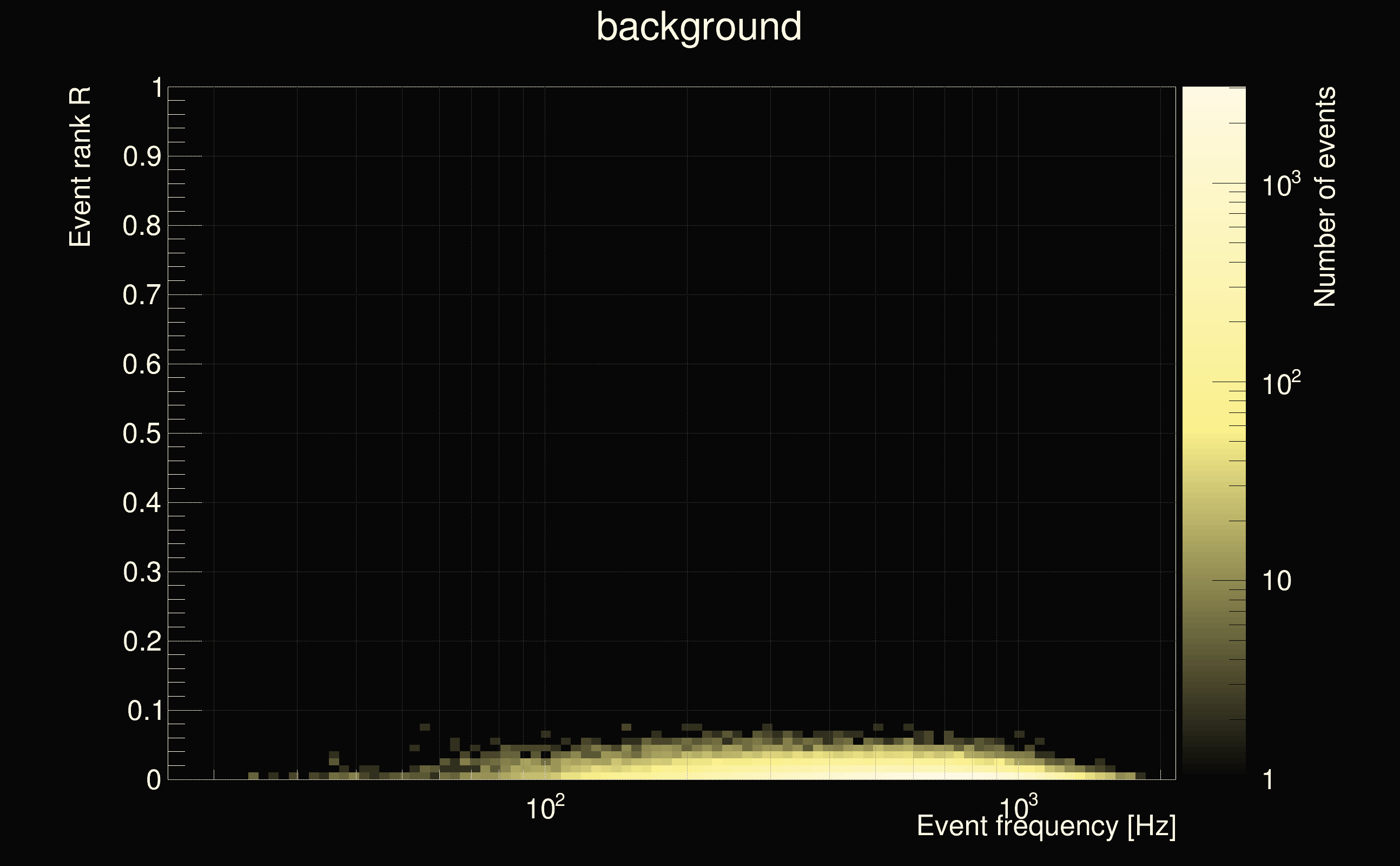
Task: Click the 10² x-axis tick label
Action: coord(544,808)
